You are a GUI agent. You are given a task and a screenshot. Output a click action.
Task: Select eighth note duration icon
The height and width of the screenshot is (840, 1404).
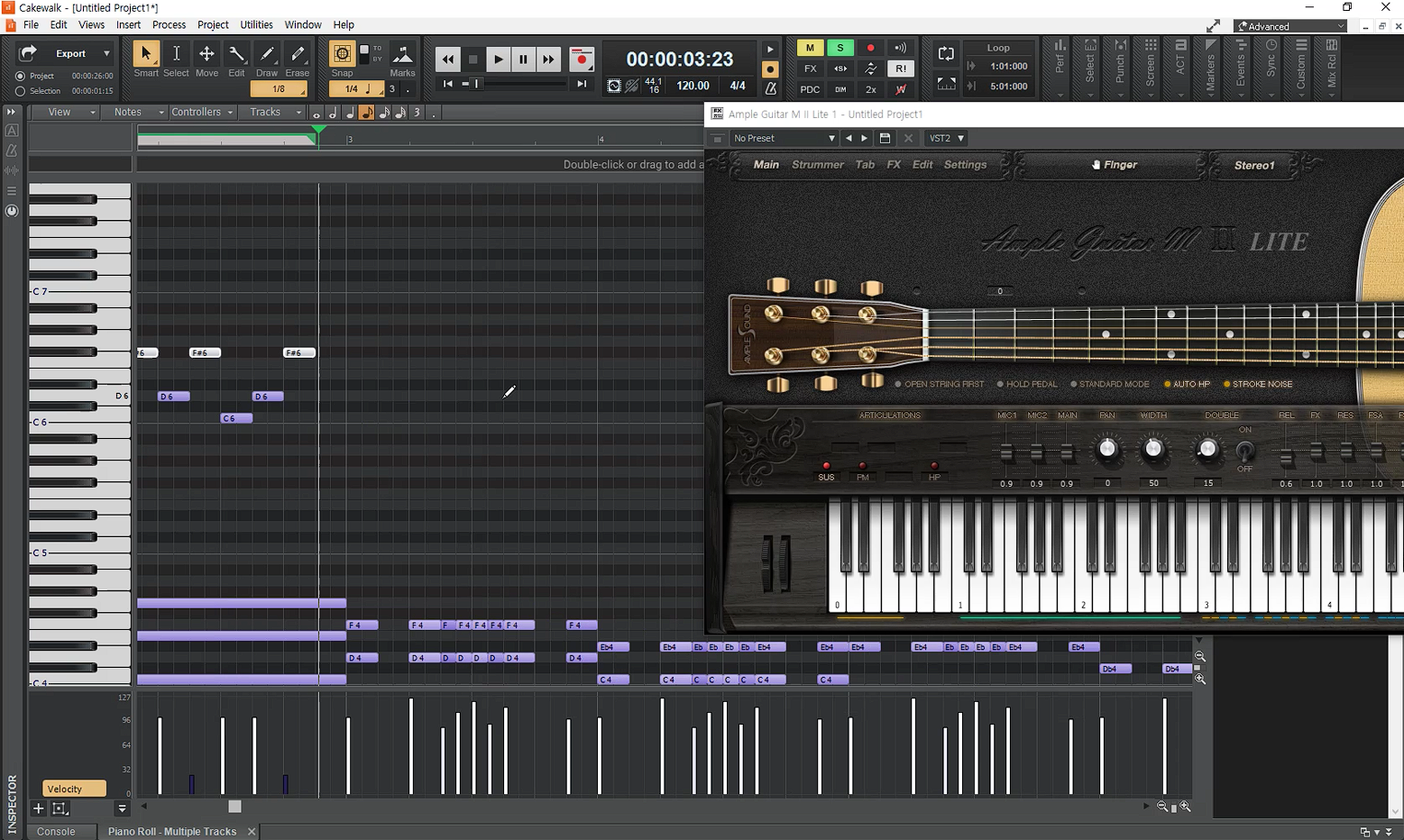coord(367,114)
